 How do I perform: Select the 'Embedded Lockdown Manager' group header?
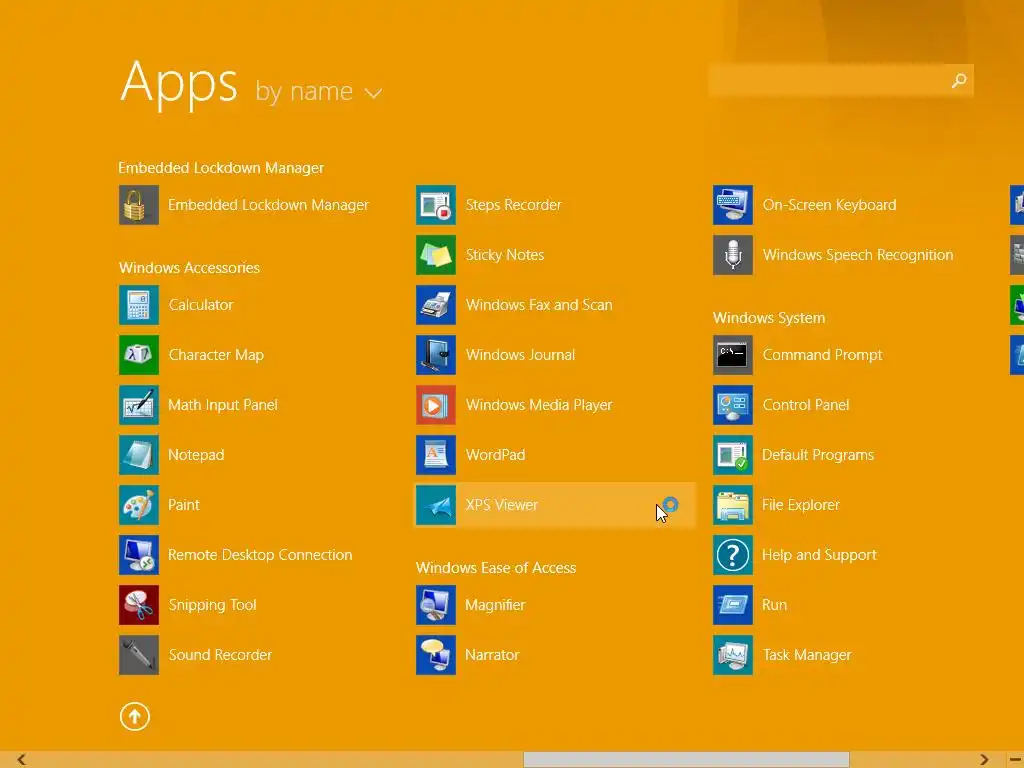coord(221,168)
